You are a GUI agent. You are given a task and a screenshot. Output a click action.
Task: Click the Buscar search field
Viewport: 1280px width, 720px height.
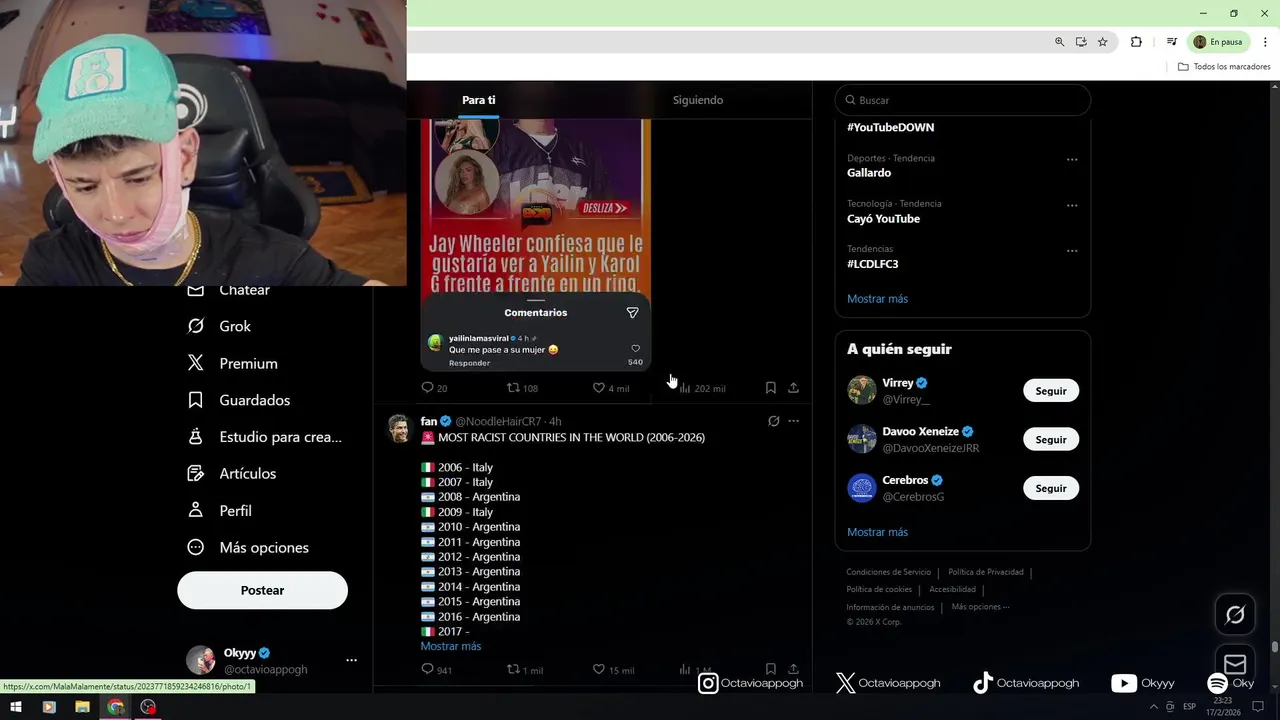(x=962, y=100)
